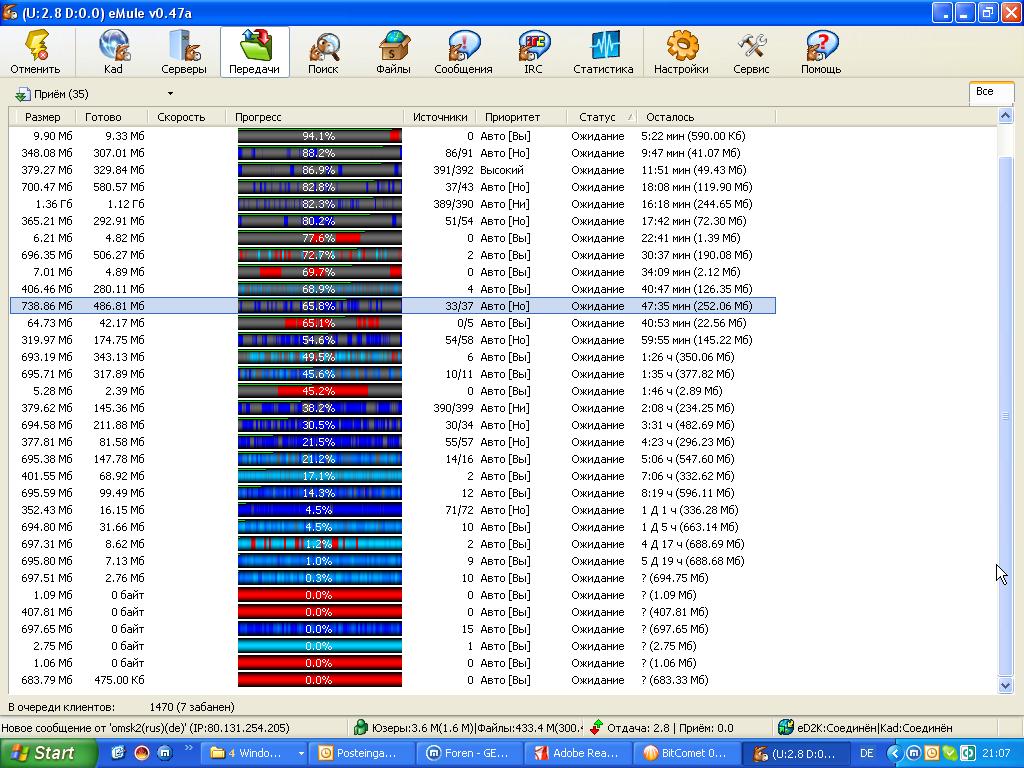Select the row with size 1.36 Гб
The image size is (1024, 768).
392,204
